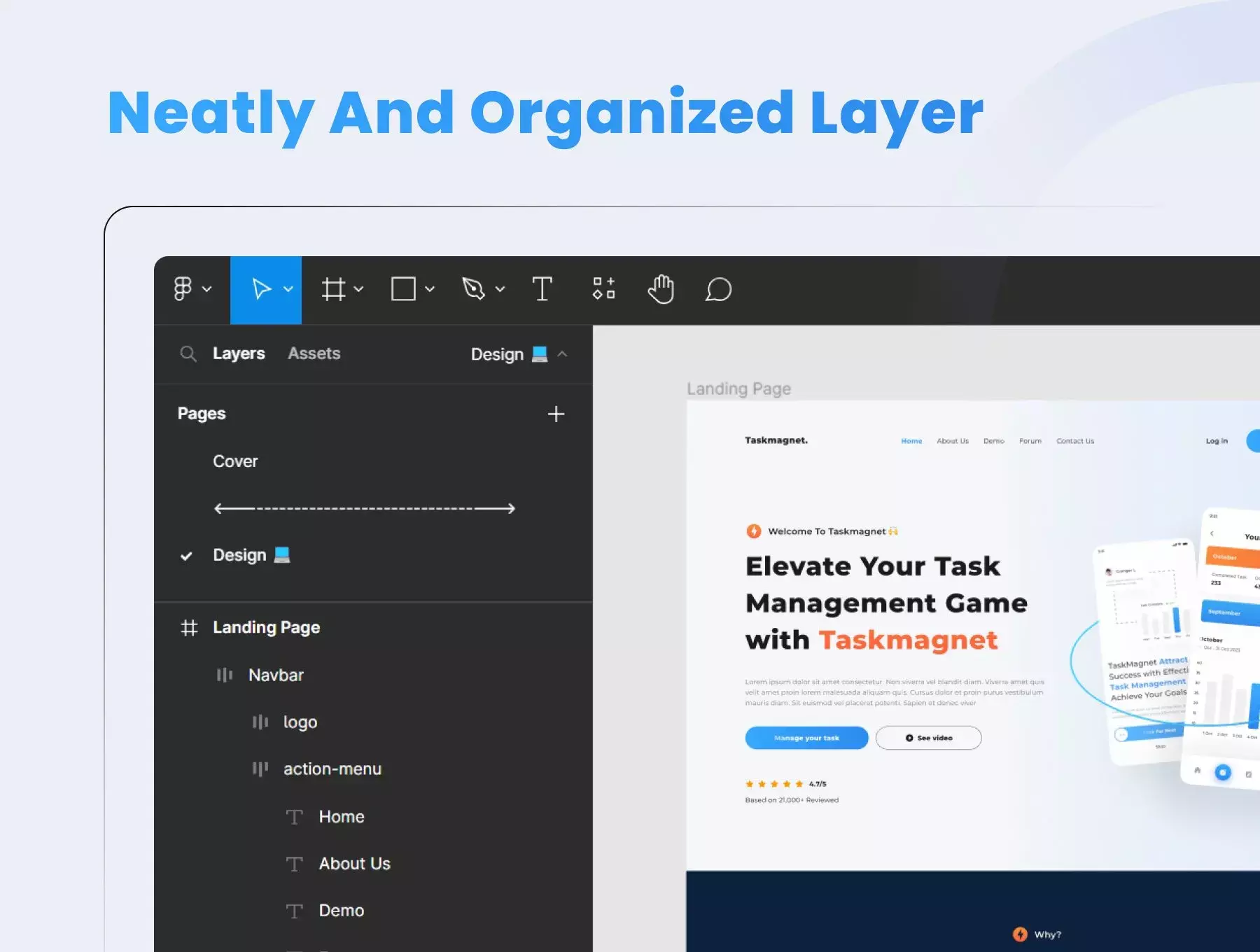
Task: Expand Move tool options chevron
Action: coord(288,288)
